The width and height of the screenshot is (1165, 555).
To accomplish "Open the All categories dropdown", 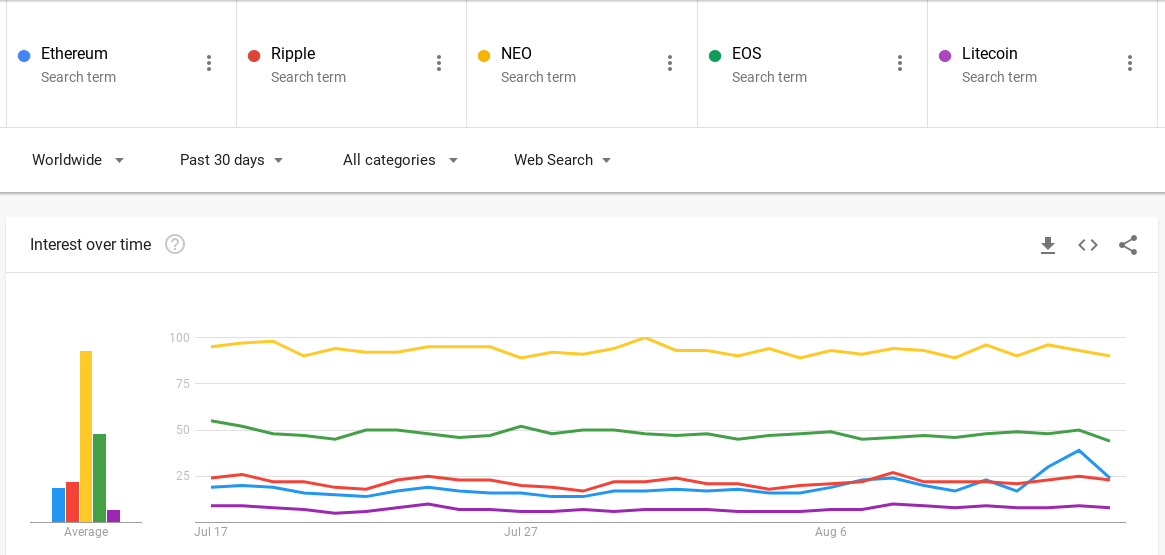I will tap(400, 160).
